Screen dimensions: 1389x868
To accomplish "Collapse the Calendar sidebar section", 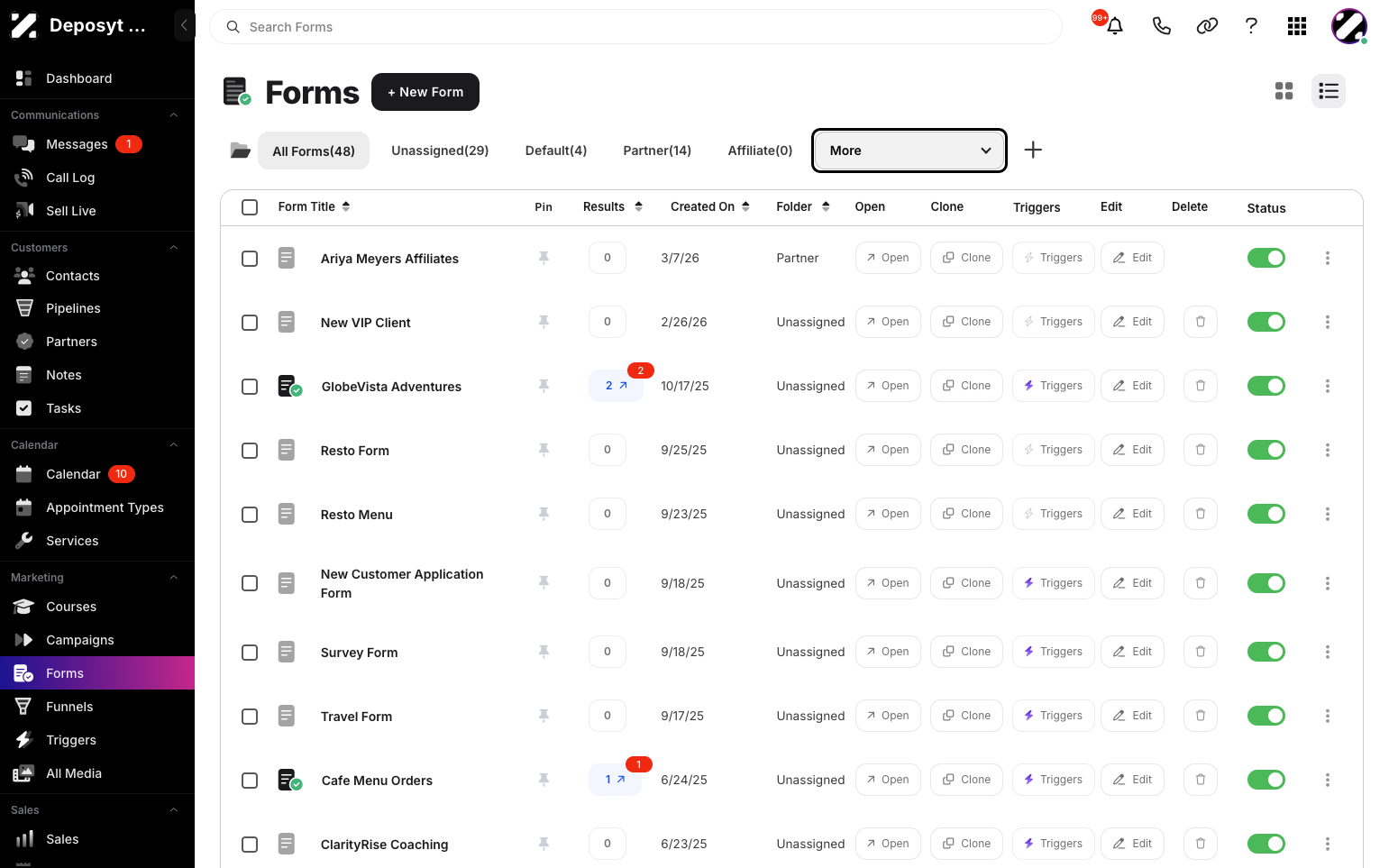I will pos(174,445).
